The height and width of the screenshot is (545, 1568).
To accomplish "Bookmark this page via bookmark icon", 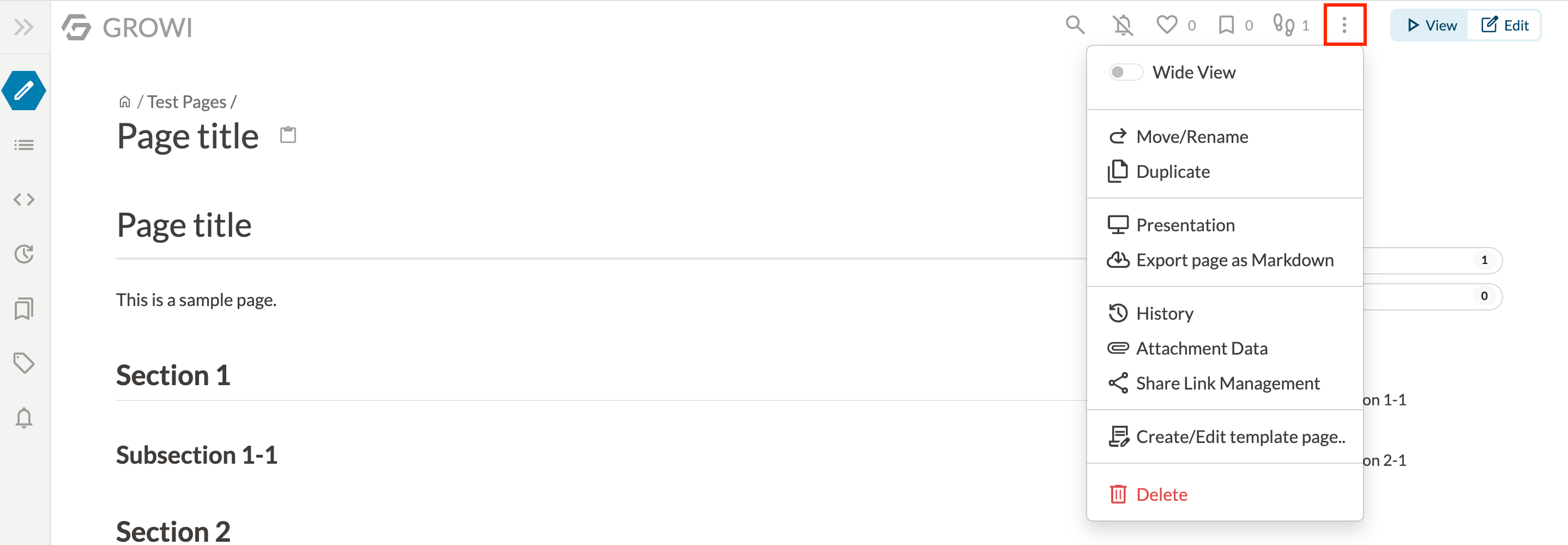I will pos(1226,26).
